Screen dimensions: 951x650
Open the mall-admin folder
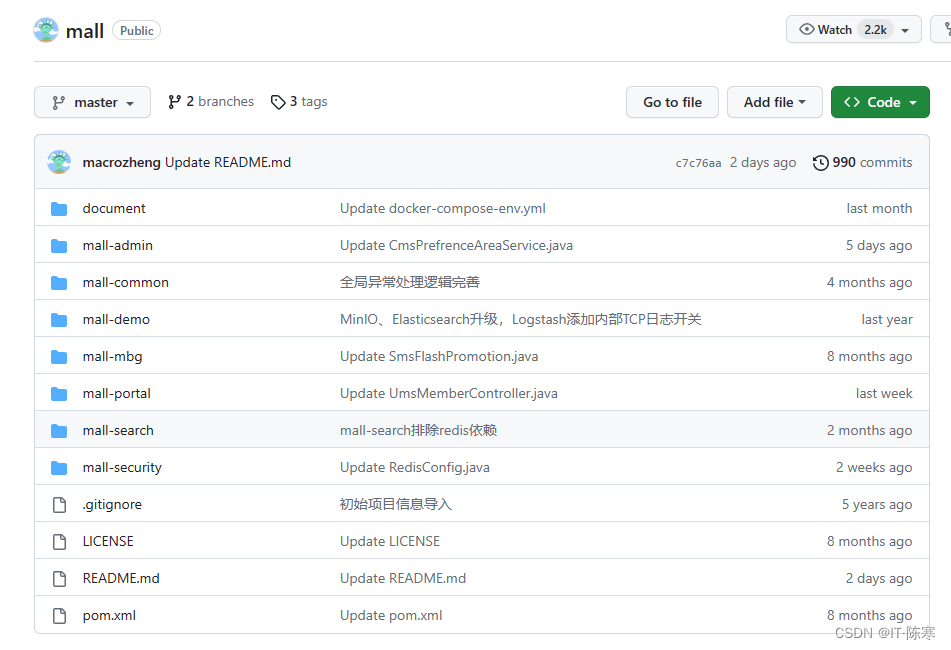118,245
